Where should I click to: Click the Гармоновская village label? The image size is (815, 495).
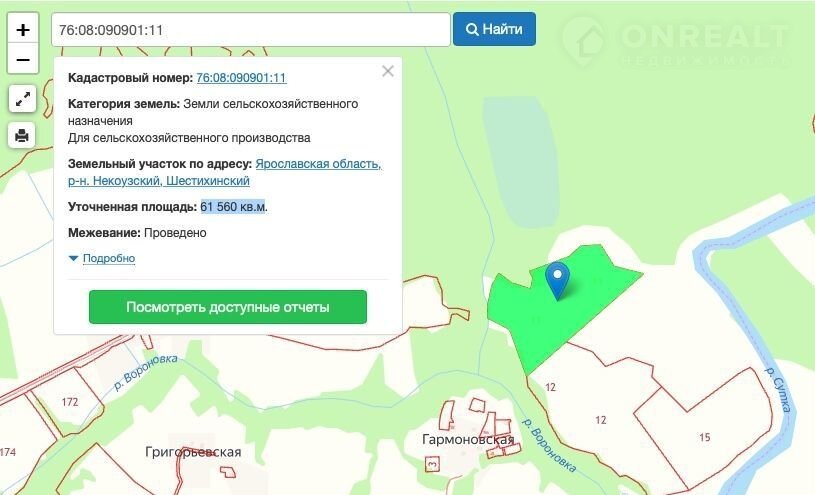point(469,440)
